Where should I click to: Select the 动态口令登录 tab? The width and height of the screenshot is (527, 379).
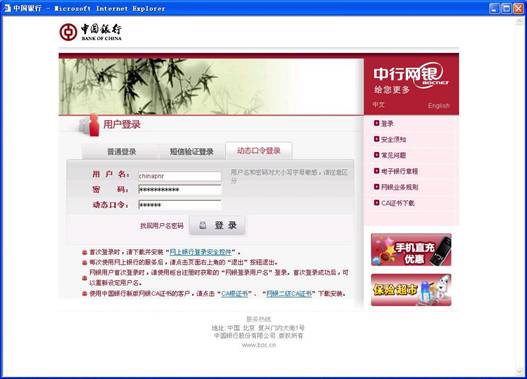pos(258,151)
